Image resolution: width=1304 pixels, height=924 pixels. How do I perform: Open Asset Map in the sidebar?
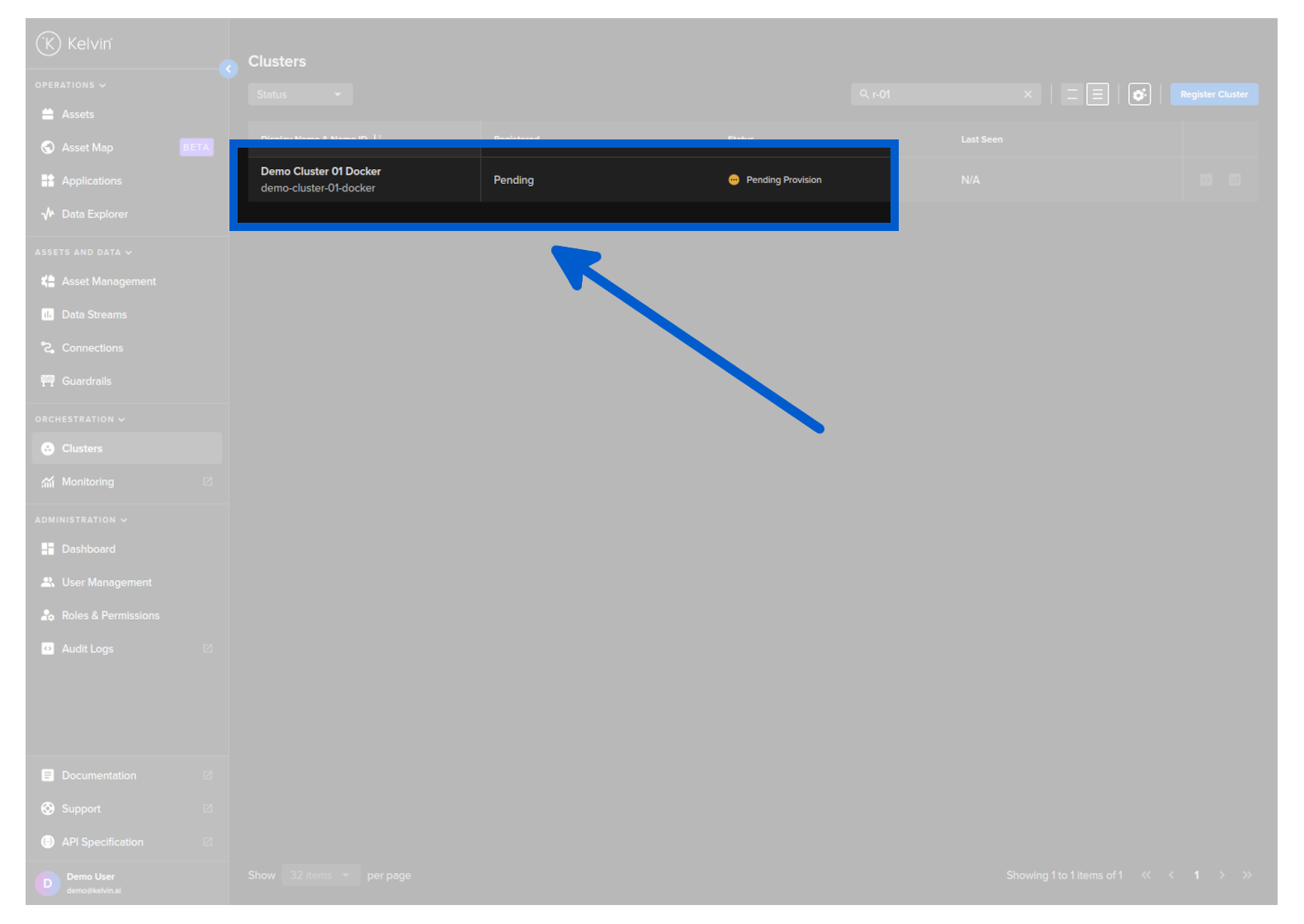[87, 148]
